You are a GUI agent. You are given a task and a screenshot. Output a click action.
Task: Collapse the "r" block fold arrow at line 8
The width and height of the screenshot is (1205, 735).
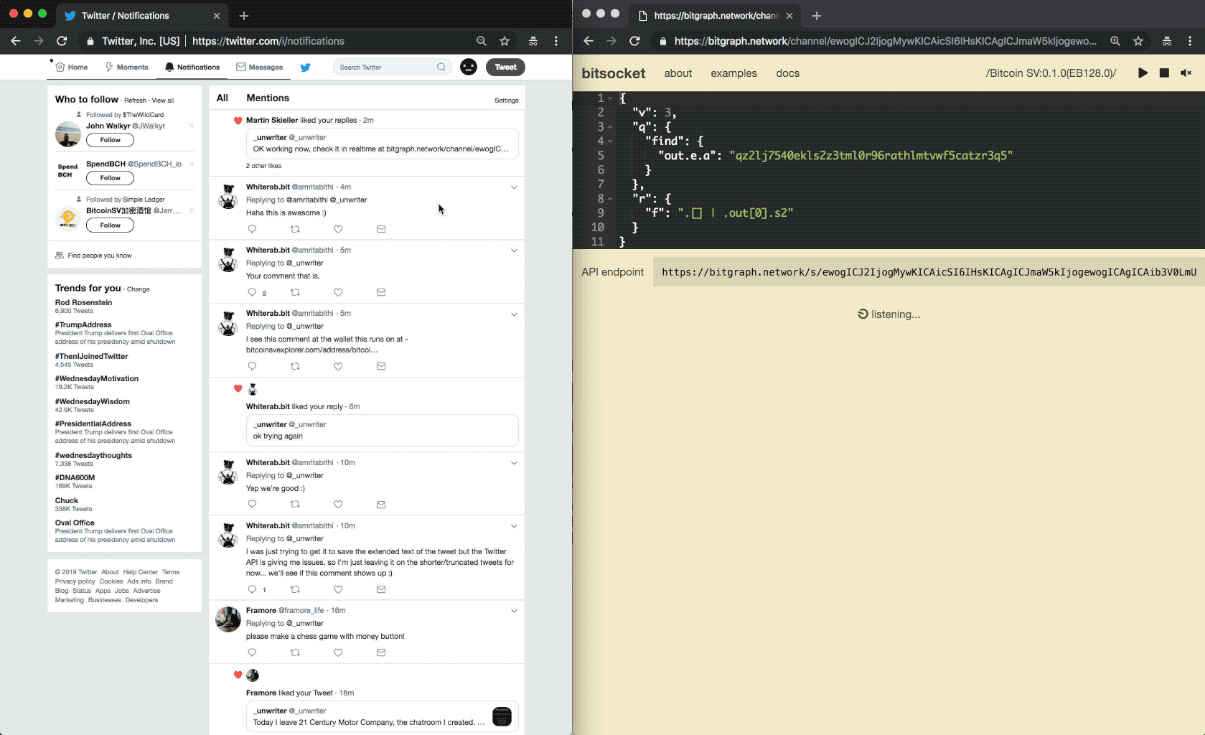pos(611,199)
